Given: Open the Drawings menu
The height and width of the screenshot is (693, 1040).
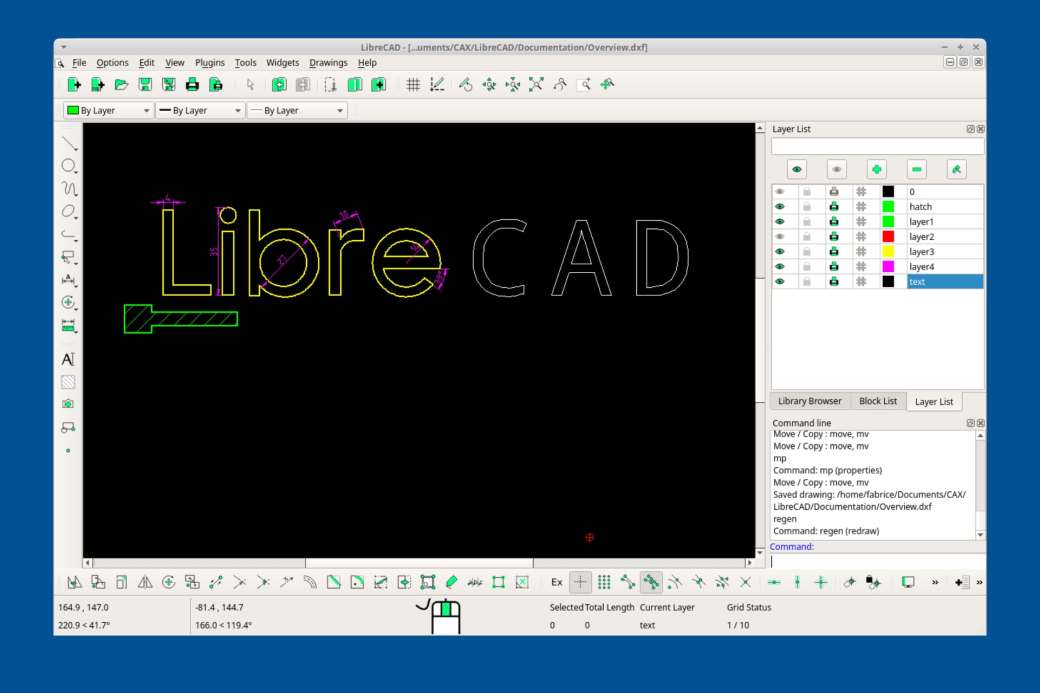Looking at the screenshot, I should click(328, 62).
